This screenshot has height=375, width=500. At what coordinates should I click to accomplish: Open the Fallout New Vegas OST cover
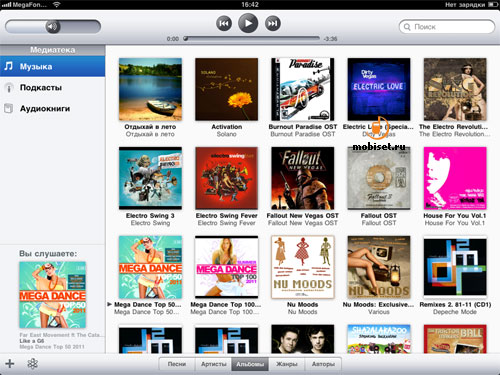pyautogui.click(x=303, y=178)
